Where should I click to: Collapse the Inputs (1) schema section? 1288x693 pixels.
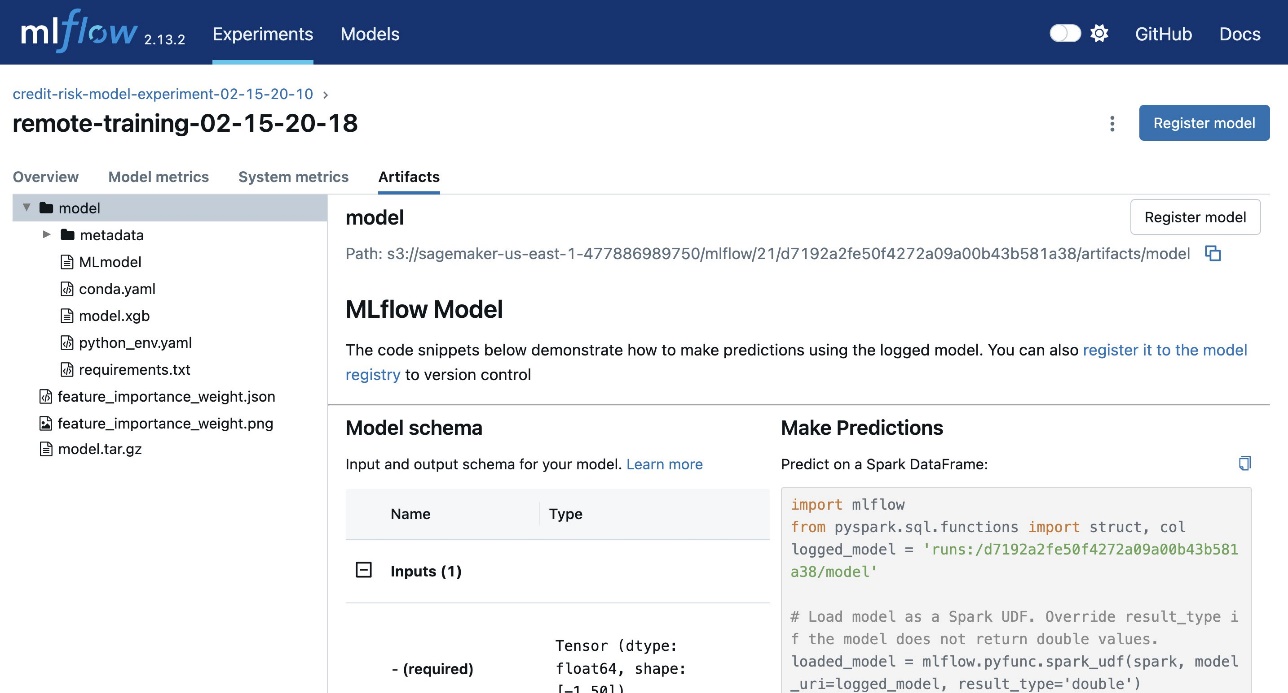coord(364,571)
